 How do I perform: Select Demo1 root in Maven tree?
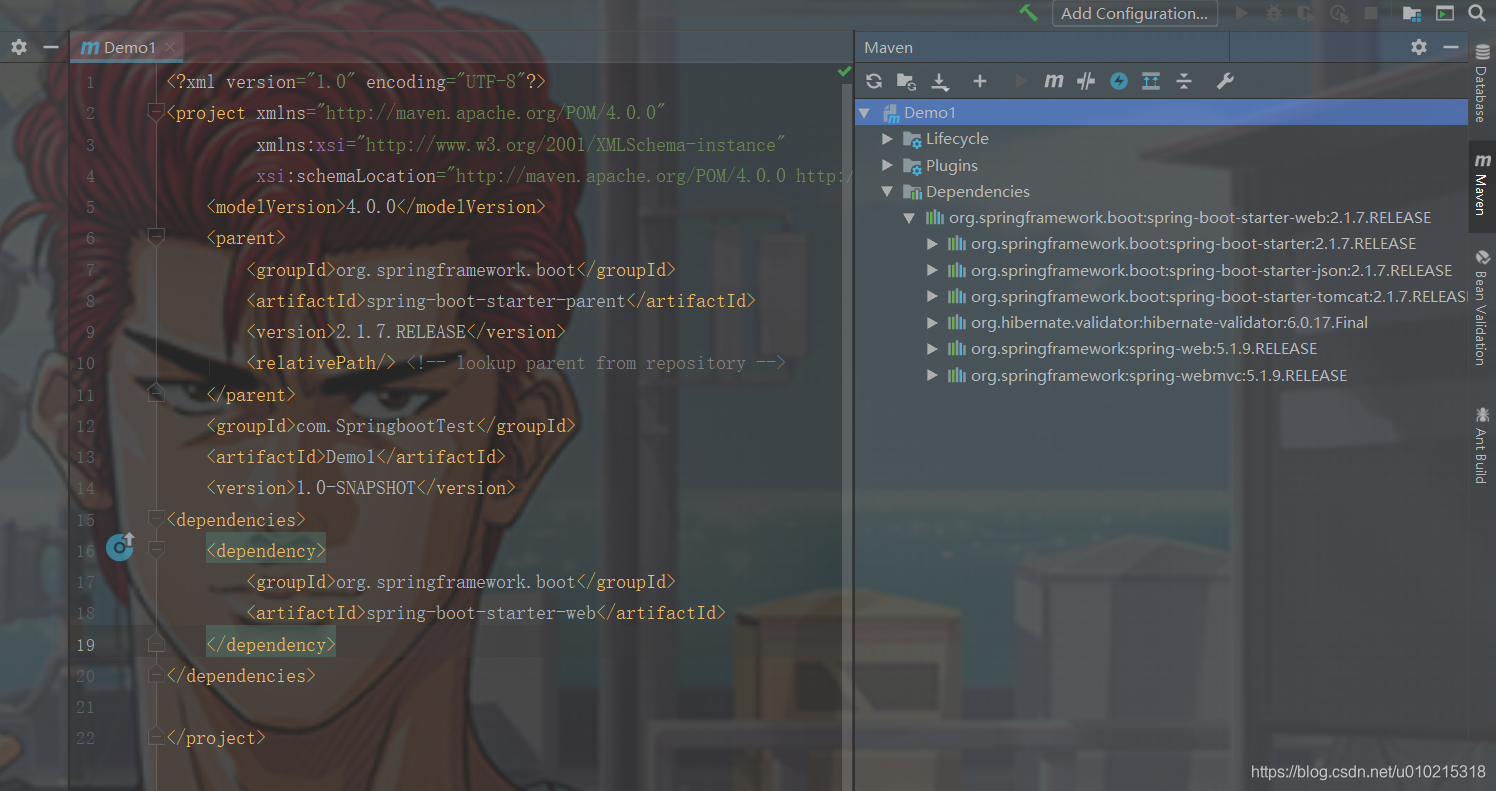[1162, 112]
